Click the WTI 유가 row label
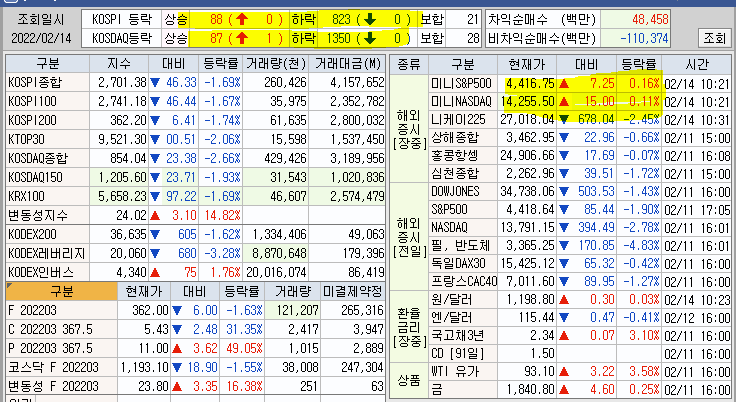 coord(455,372)
